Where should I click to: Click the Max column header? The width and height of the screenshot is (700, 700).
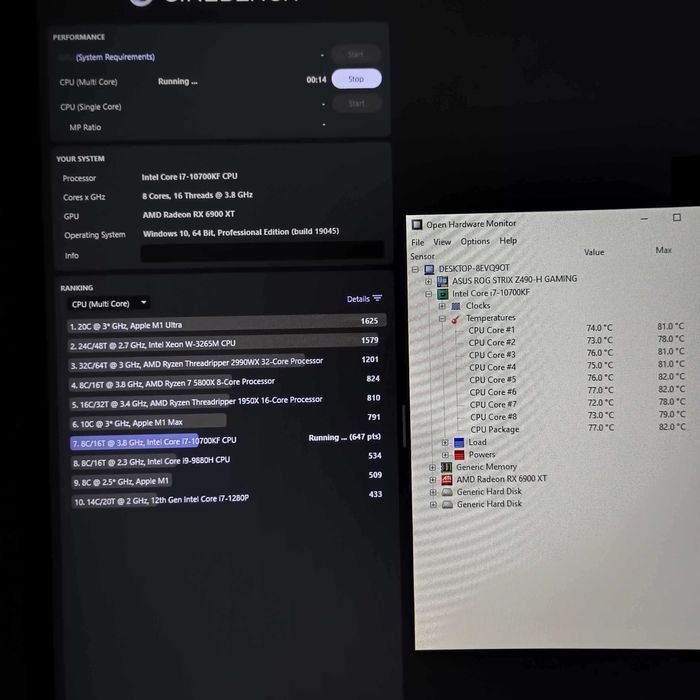click(x=663, y=250)
